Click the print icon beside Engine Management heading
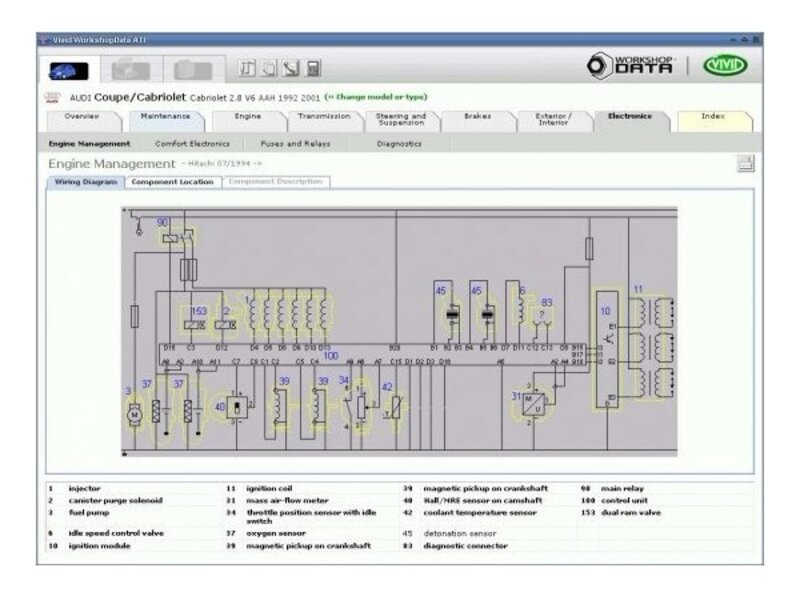The height and width of the screenshot is (600, 800). pyautogui.click(x=745, y=164)
